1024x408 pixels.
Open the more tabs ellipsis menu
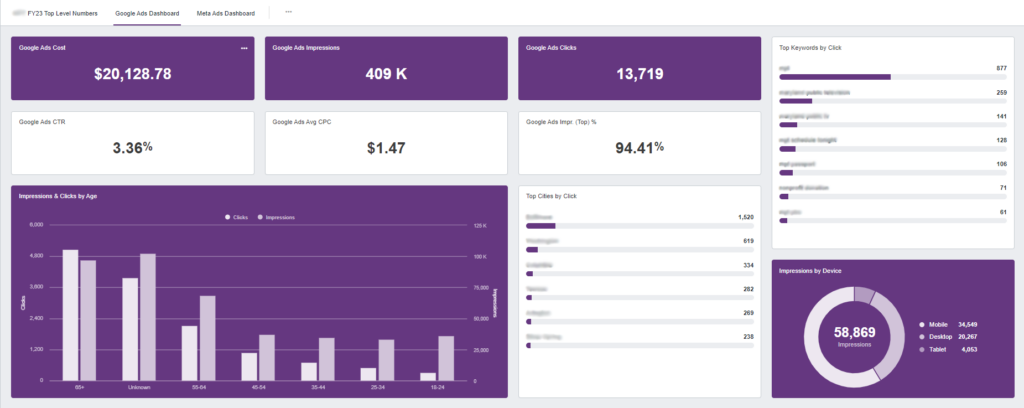pos(289,12)
